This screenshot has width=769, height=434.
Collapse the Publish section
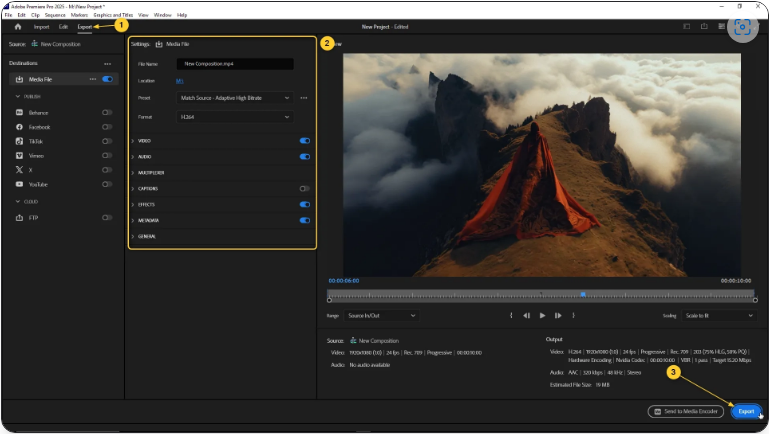(x=18, y=97)
